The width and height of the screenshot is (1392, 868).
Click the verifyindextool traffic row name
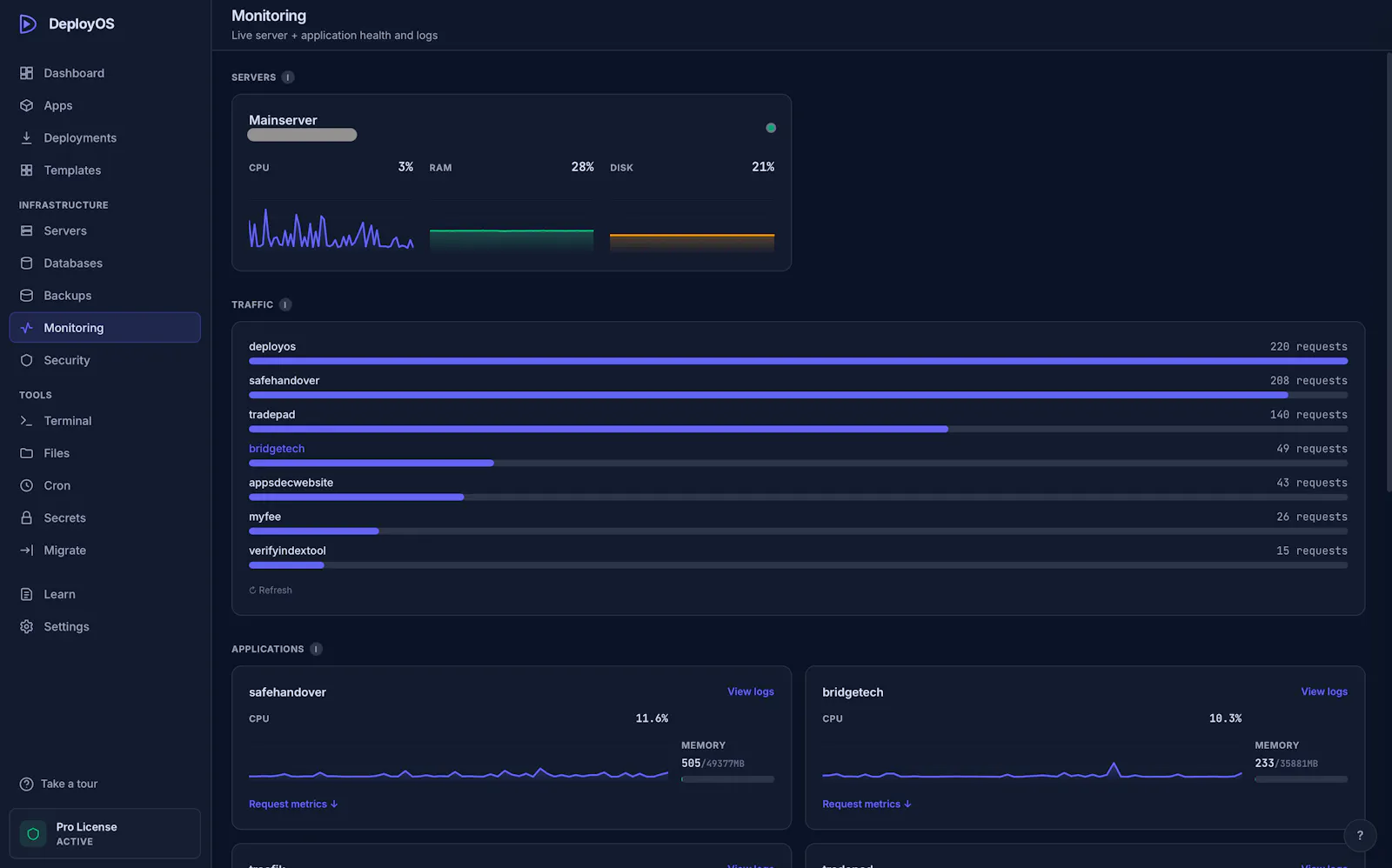click(287, 551)
